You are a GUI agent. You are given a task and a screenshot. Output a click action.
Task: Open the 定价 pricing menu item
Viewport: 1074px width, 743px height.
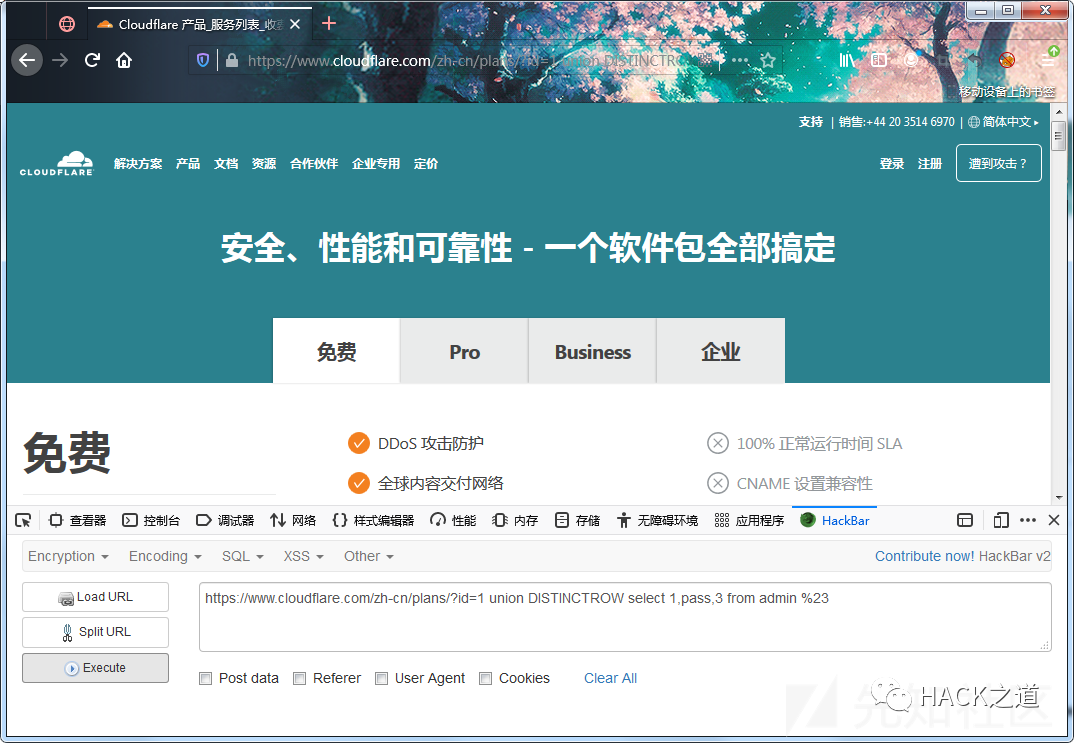[426, 164]
